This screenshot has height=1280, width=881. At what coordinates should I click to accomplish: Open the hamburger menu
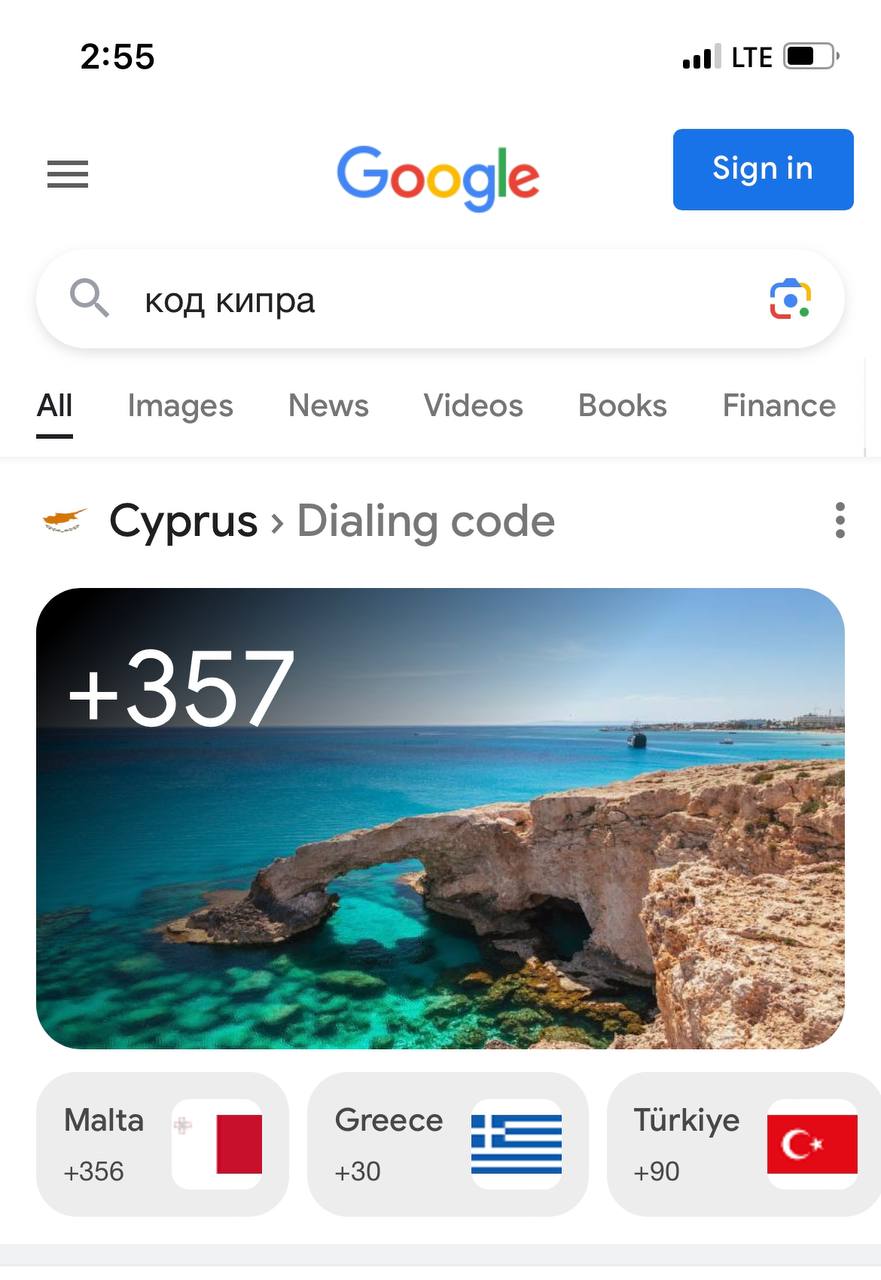click(x=68, y=174)
